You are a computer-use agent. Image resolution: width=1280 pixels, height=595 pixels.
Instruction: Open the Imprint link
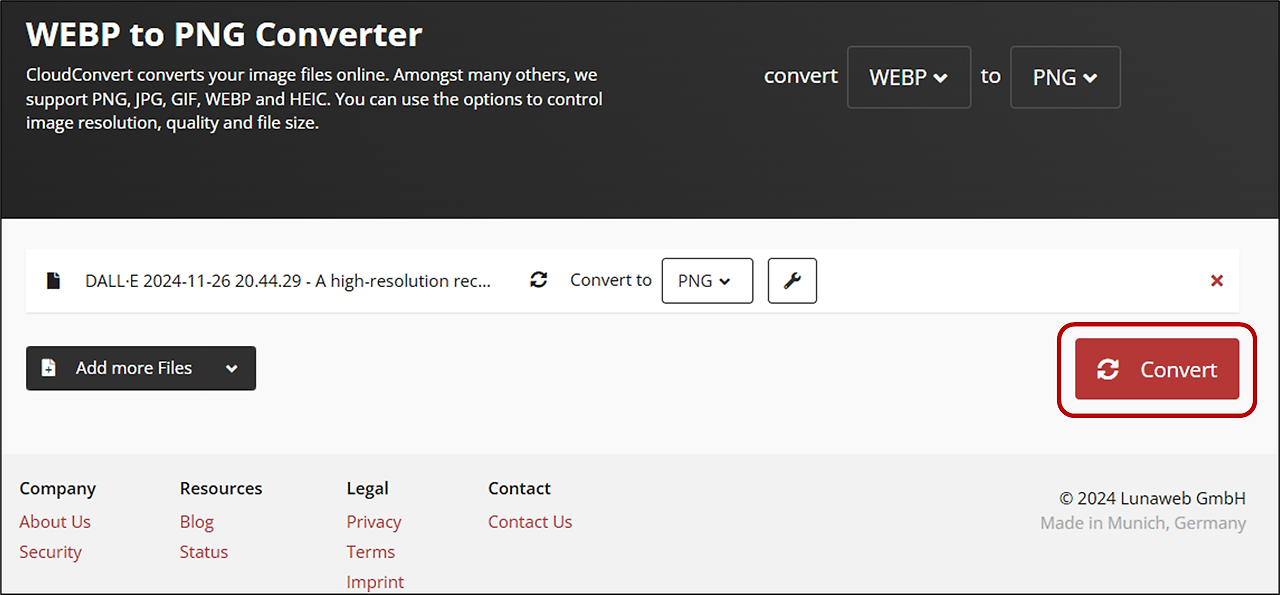[x=375, y=582]
